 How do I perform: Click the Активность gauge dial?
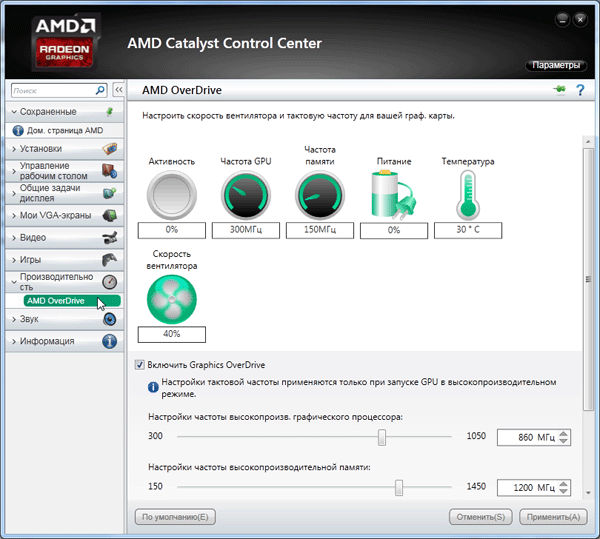coord(171,195)
